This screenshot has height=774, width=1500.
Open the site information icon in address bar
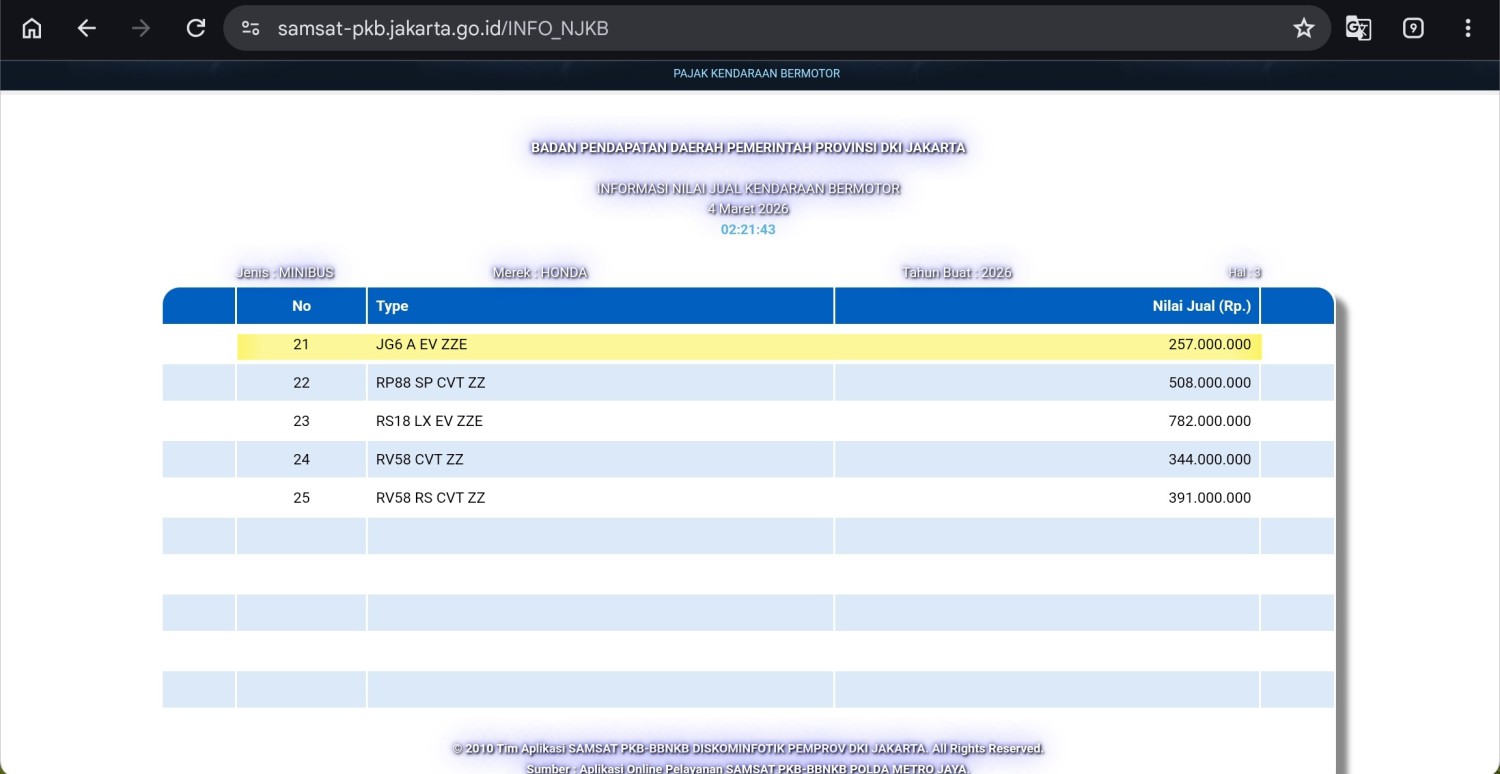(251, 28)
